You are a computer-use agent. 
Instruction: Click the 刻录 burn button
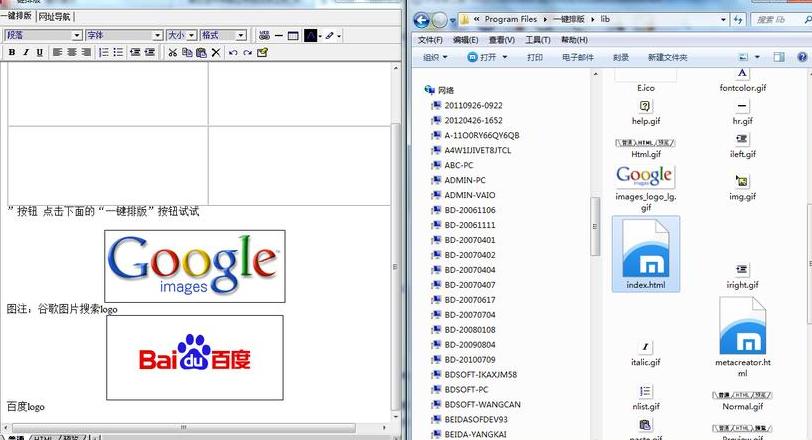point(620,57)
